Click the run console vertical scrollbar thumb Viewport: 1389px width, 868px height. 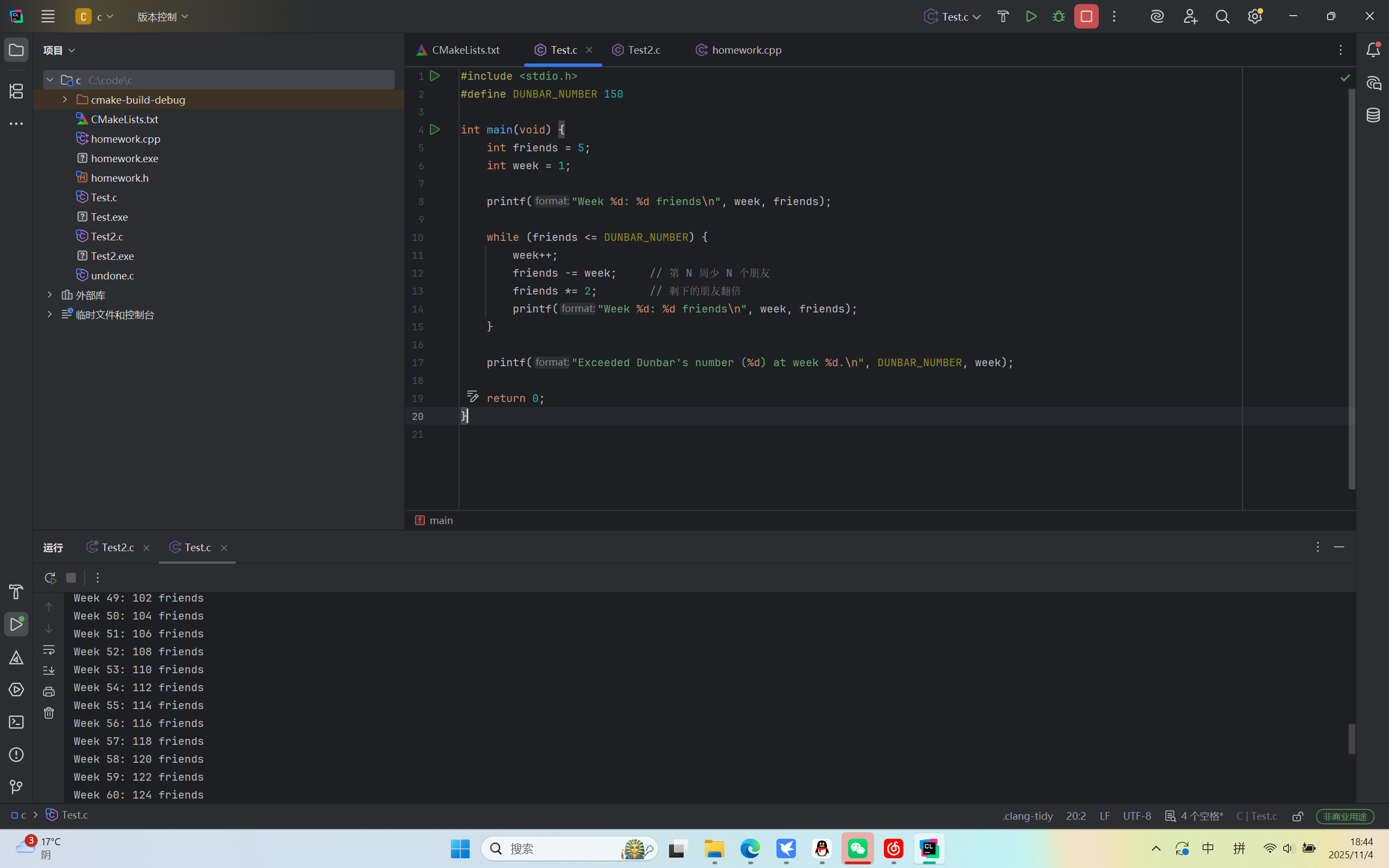pos(1351,739)
